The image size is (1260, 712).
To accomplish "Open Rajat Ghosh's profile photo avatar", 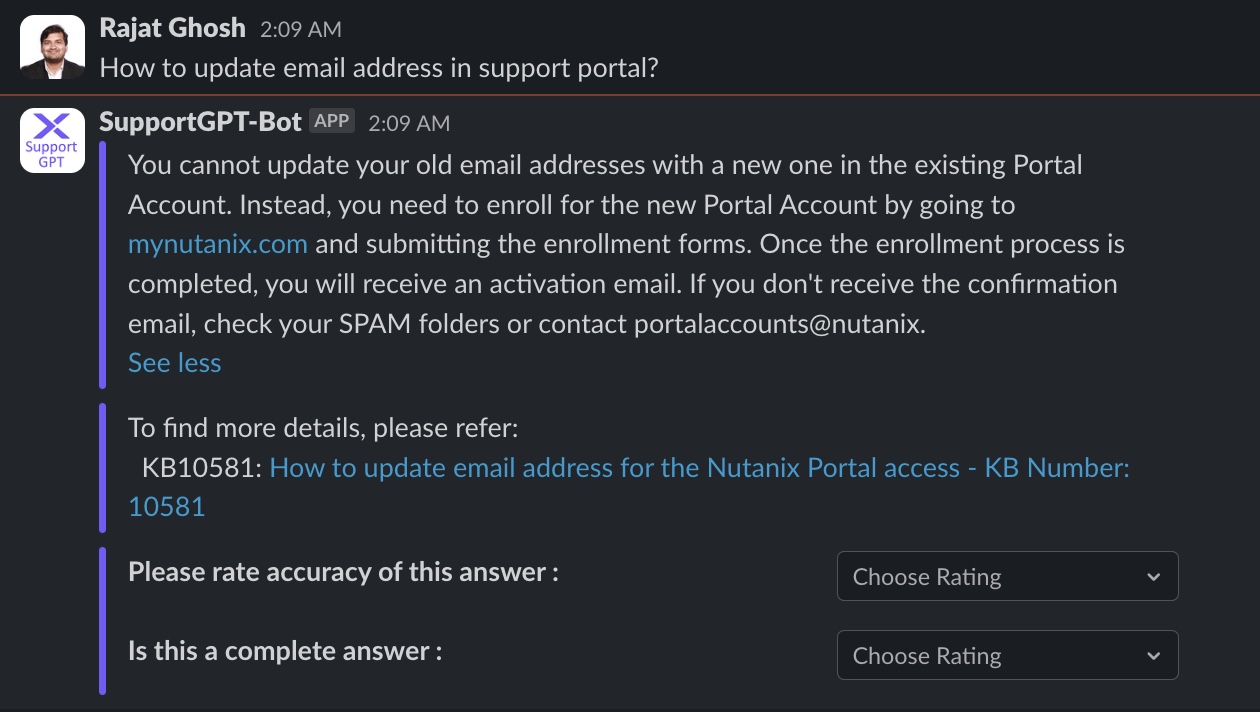I will pos(52,47).
